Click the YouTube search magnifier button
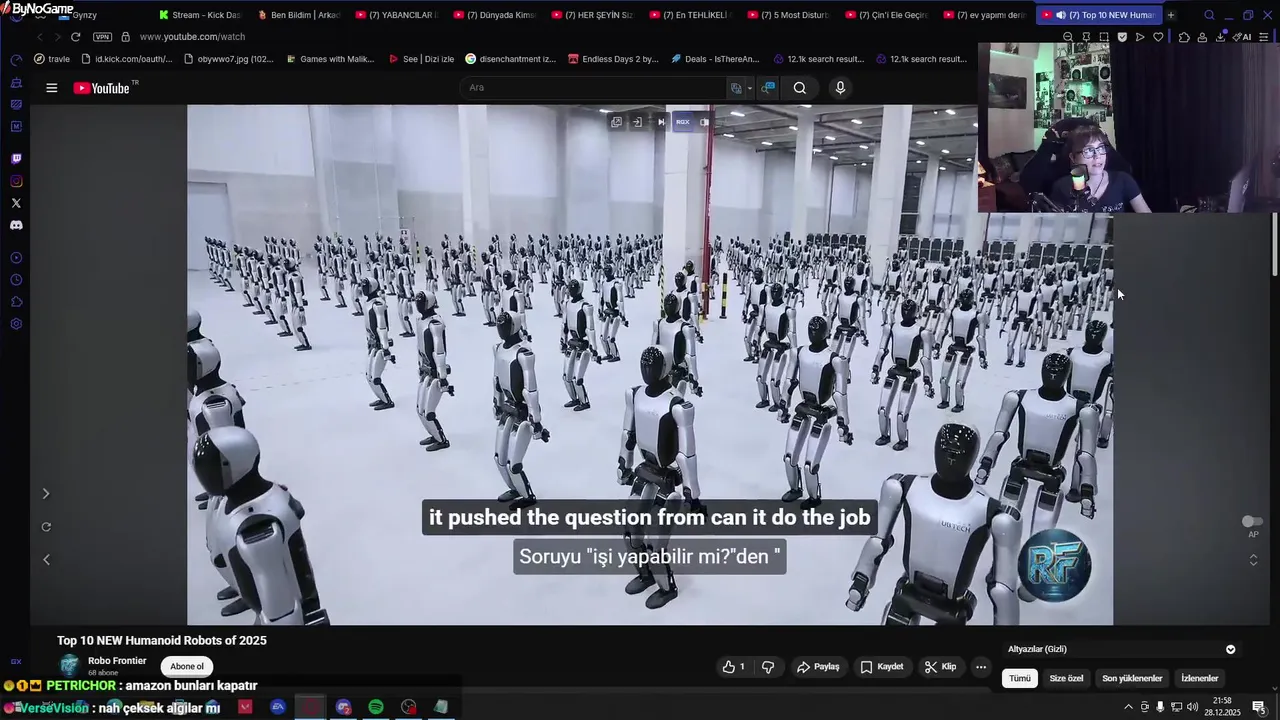1280x720 pixels. coord(800,88)
